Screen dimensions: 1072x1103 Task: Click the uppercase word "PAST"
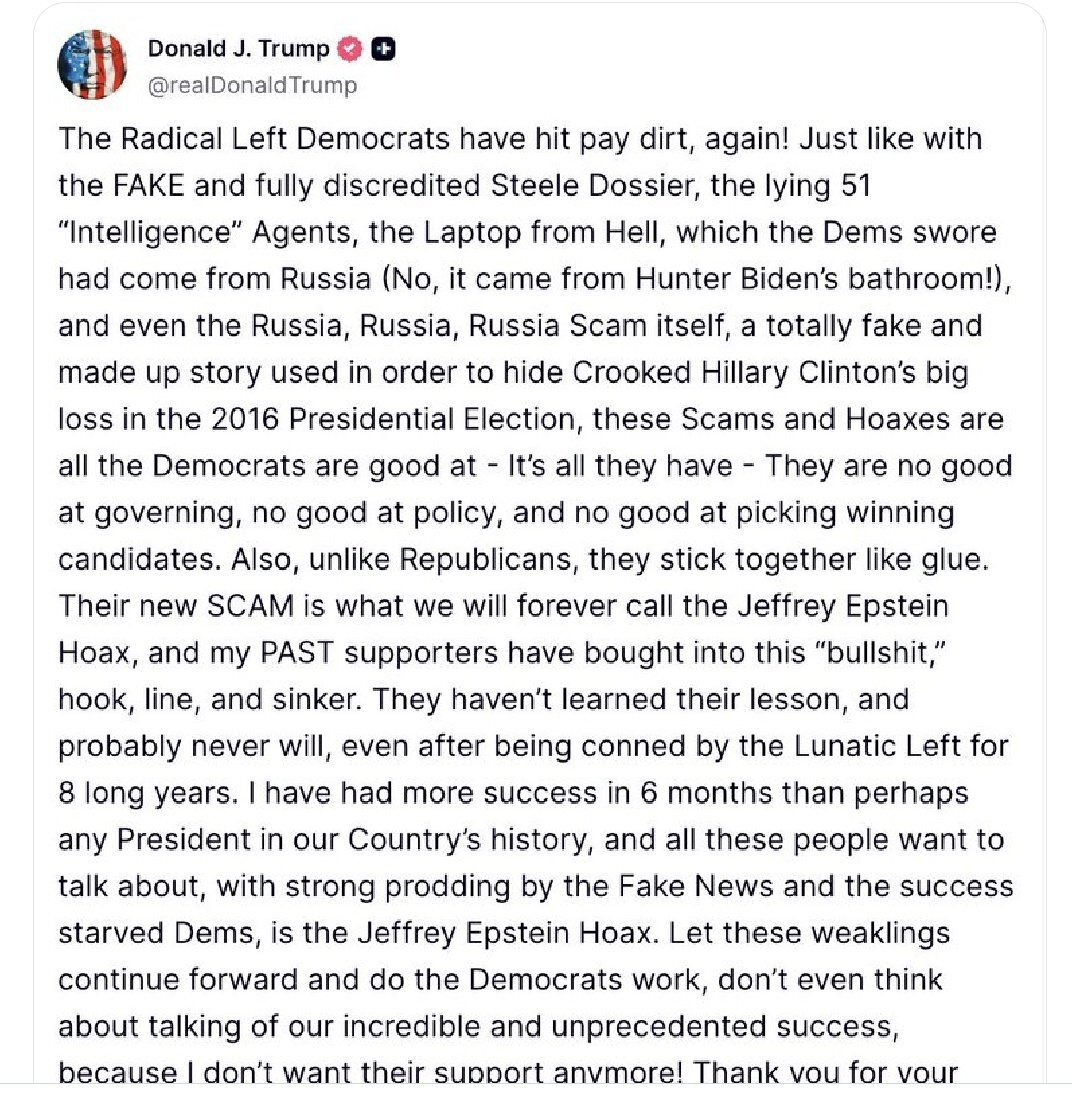click(297, 653)
